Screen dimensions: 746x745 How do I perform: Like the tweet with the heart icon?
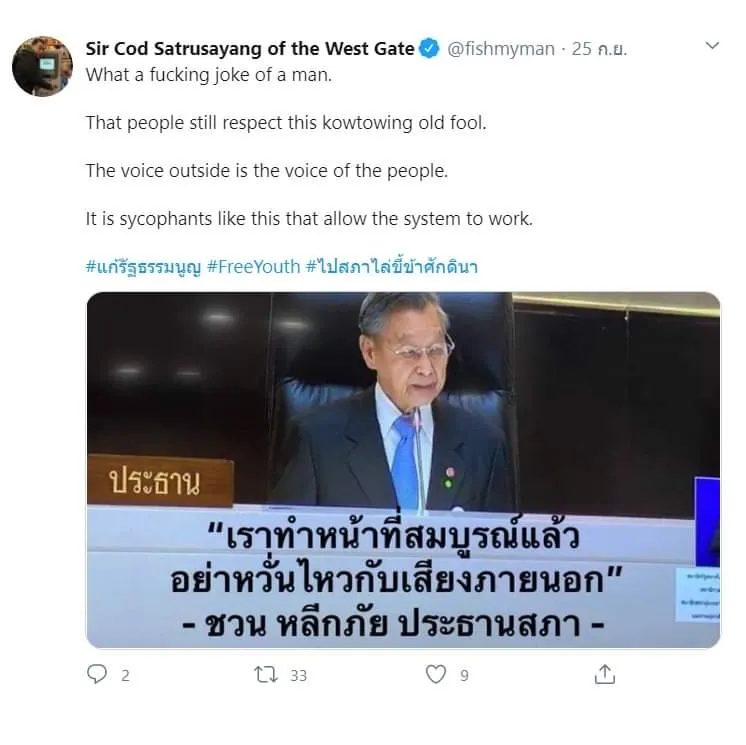(436, 674)
